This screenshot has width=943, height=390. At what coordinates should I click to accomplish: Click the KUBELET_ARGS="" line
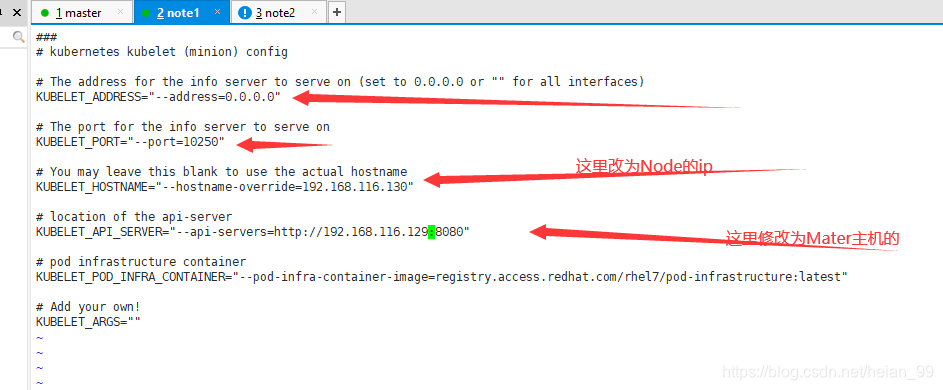[88, 322]
